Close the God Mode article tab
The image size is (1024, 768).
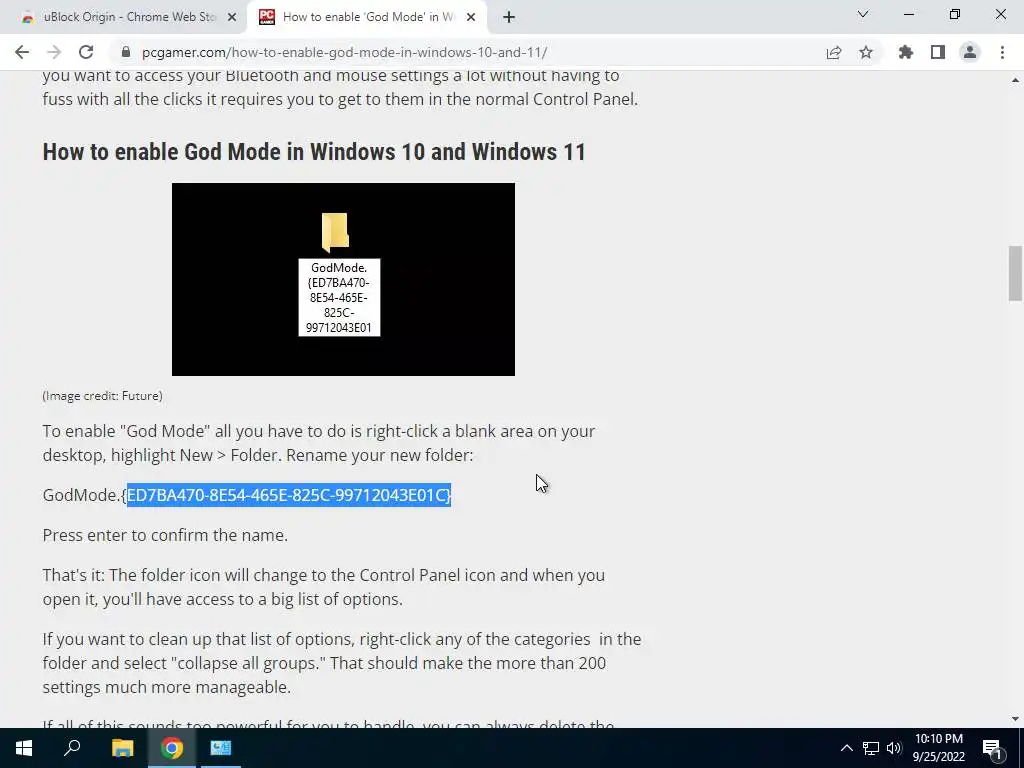click(471, 18)
